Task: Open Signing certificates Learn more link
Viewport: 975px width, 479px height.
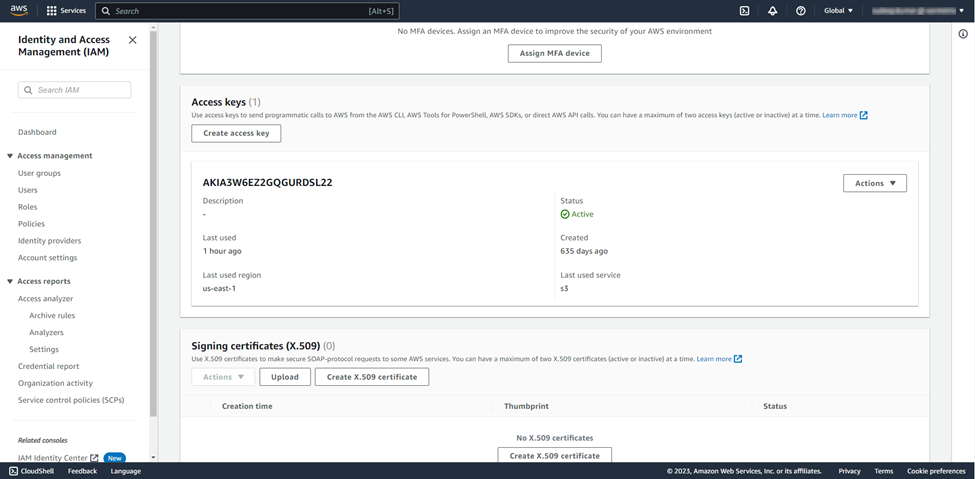Action: (x=714, y=359)
